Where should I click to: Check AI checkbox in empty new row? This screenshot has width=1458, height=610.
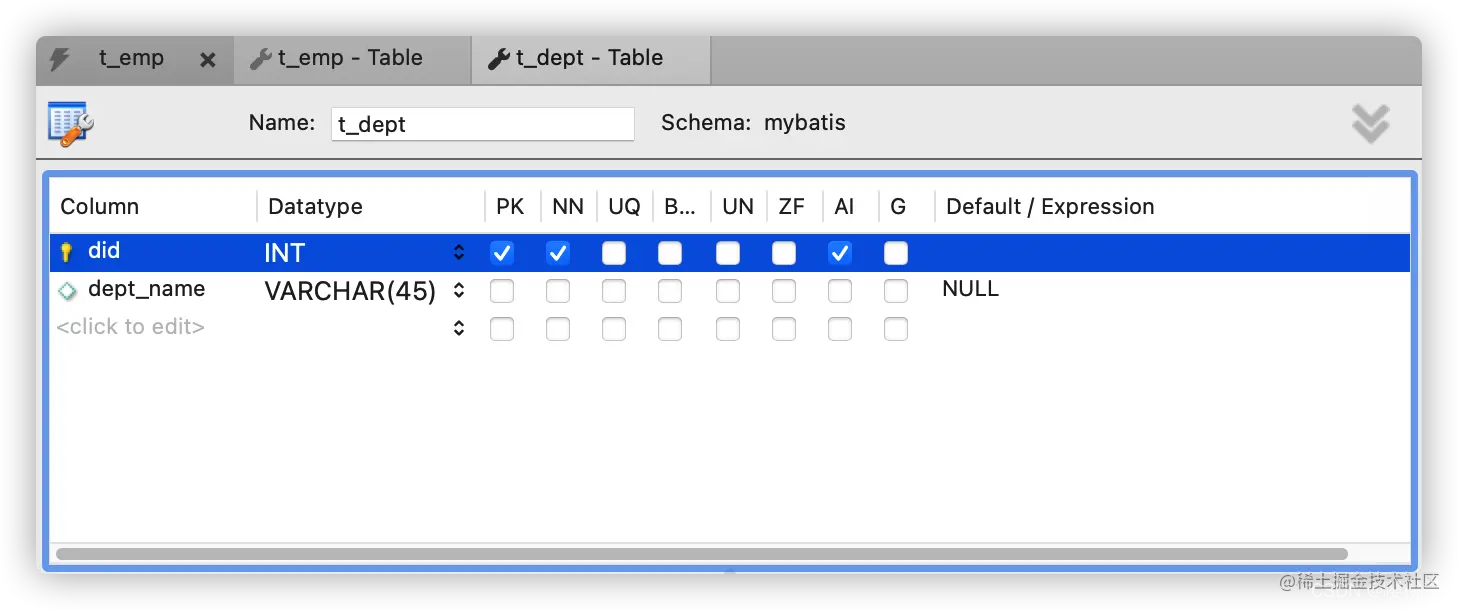point(840,329)
